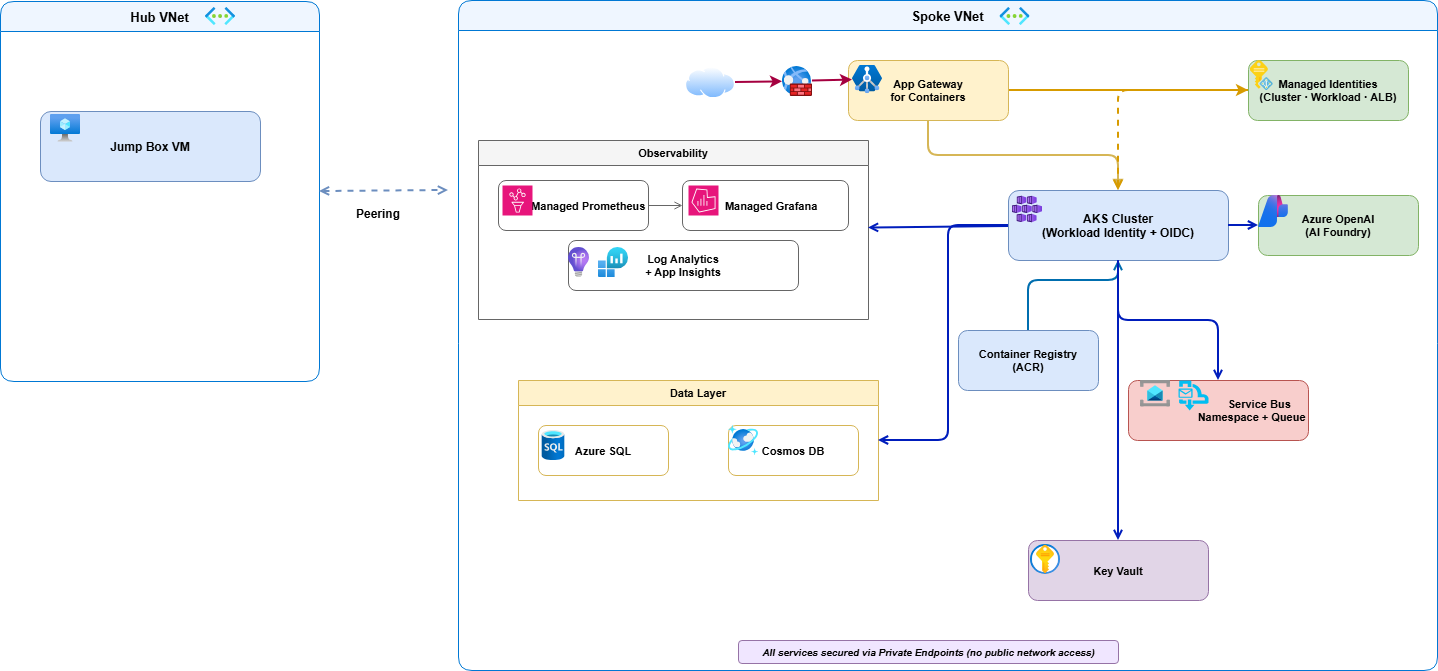
Task: Select the Service Bus Namespace + Queue text
Action: [x=1252, y=411]
